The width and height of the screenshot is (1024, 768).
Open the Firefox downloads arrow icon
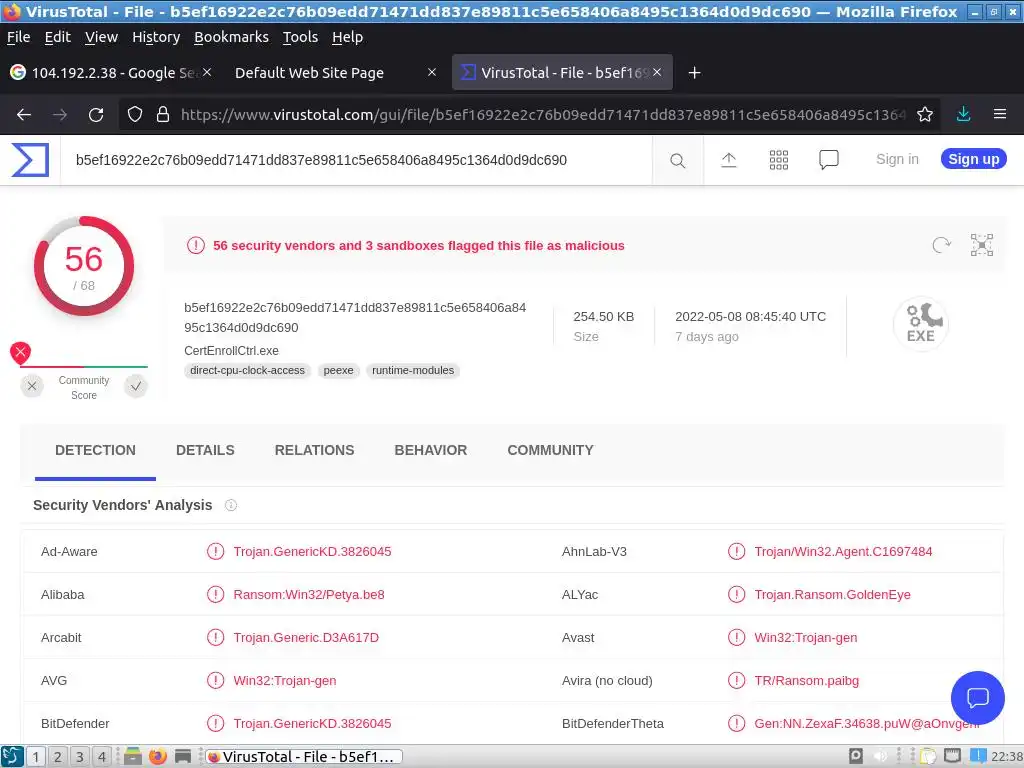click(963, 114)
